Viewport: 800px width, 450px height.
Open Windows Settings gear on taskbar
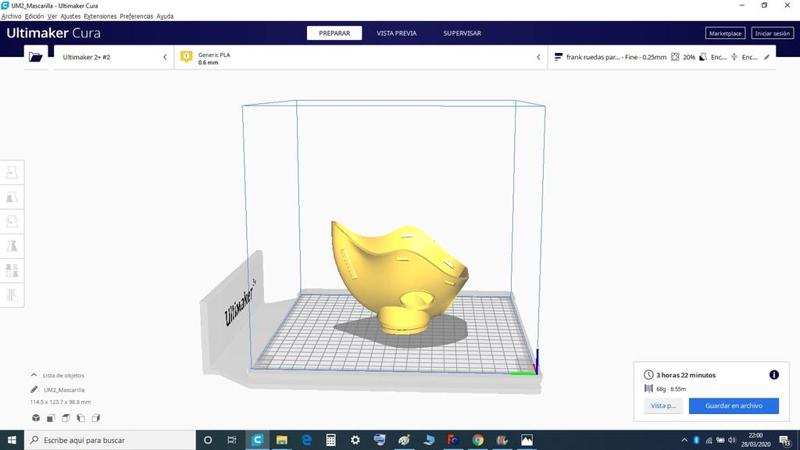tap(355, 440)
